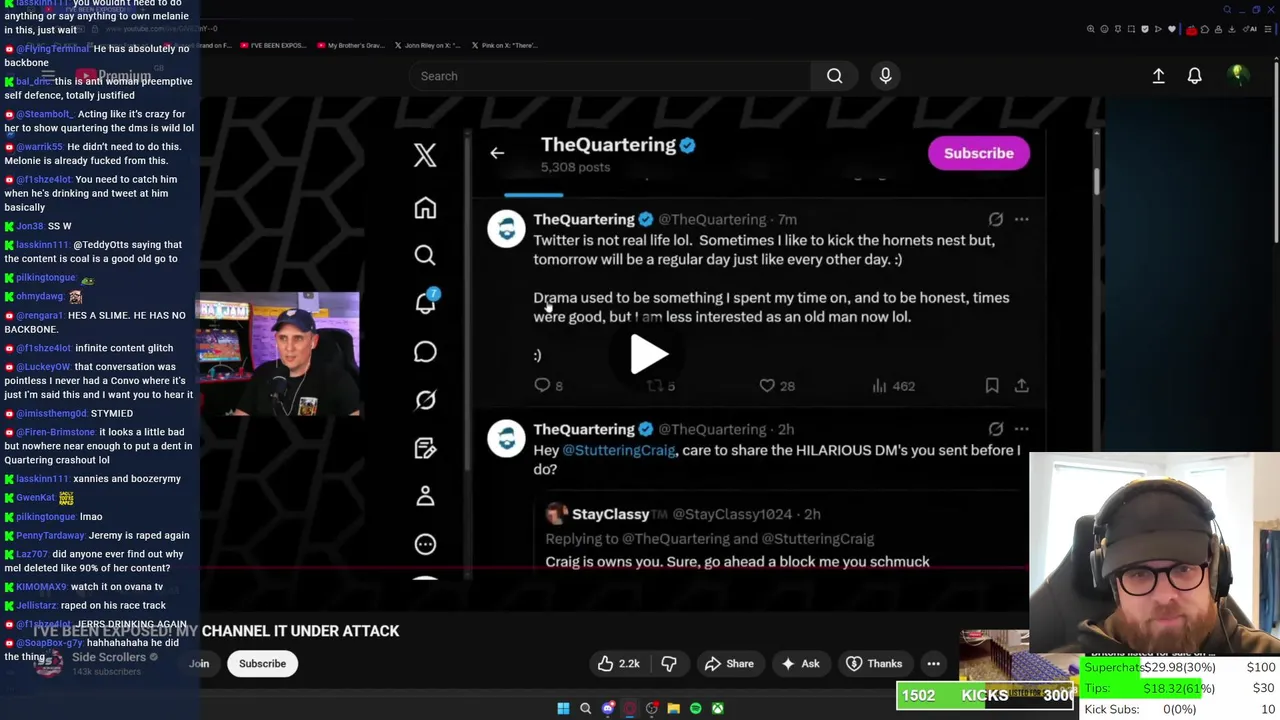The height and width of the screenshot is (720, 1280).
Task: Activate voice search microphone icon
Action: 885,76
